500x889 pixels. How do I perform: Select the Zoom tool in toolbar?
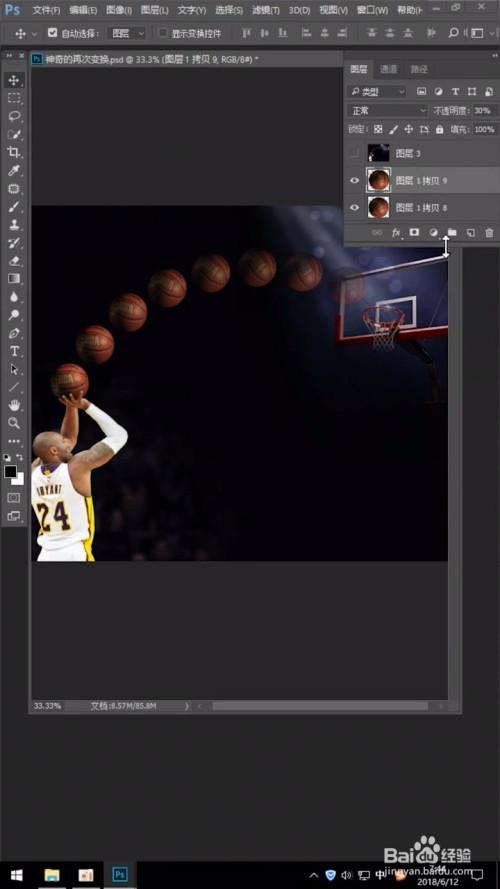tap(14, 423)
